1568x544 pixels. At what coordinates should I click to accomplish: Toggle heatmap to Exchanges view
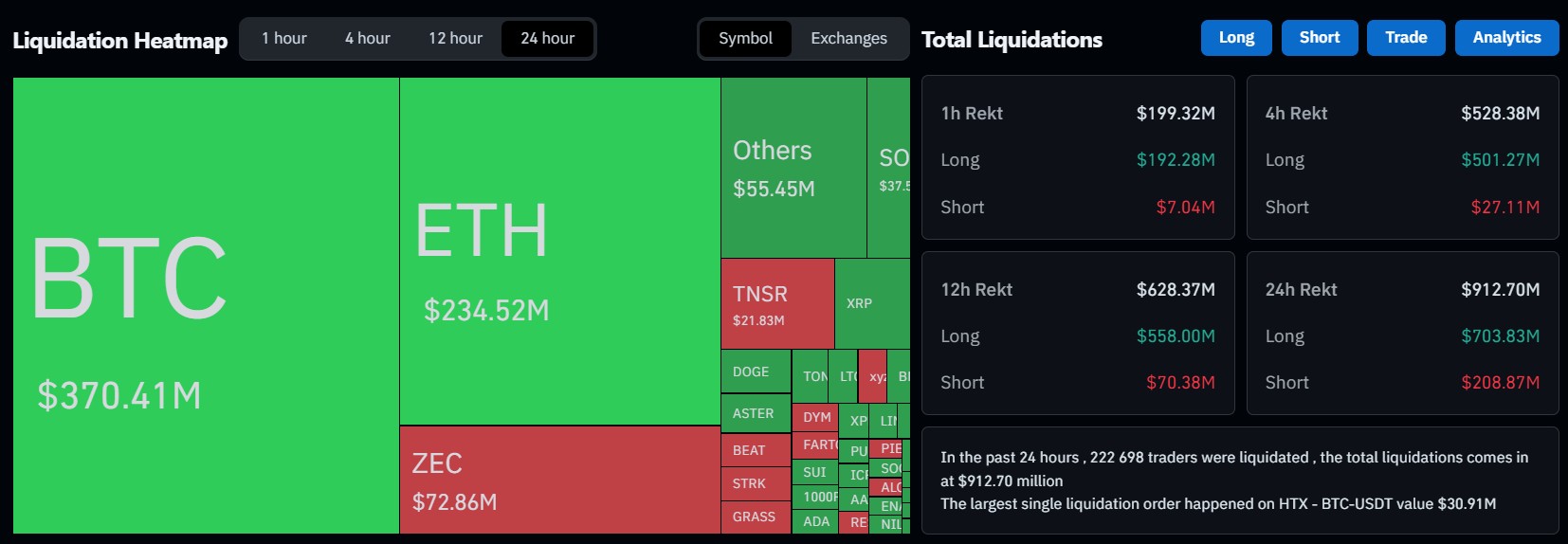point(848,39)
